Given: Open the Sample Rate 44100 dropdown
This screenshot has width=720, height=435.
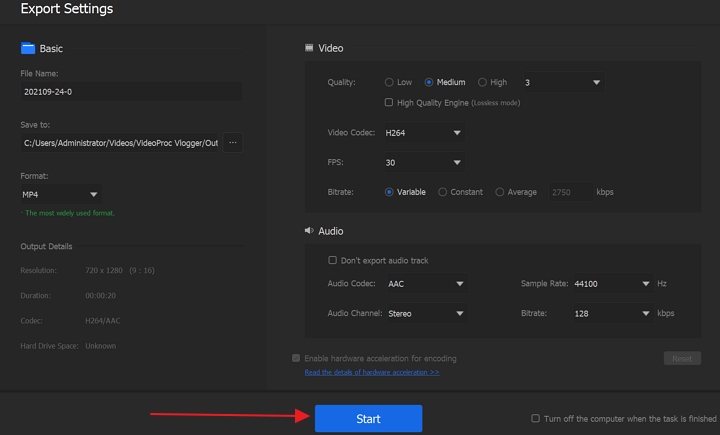Looking at the screenshot, I should click(x=611, y=284).
